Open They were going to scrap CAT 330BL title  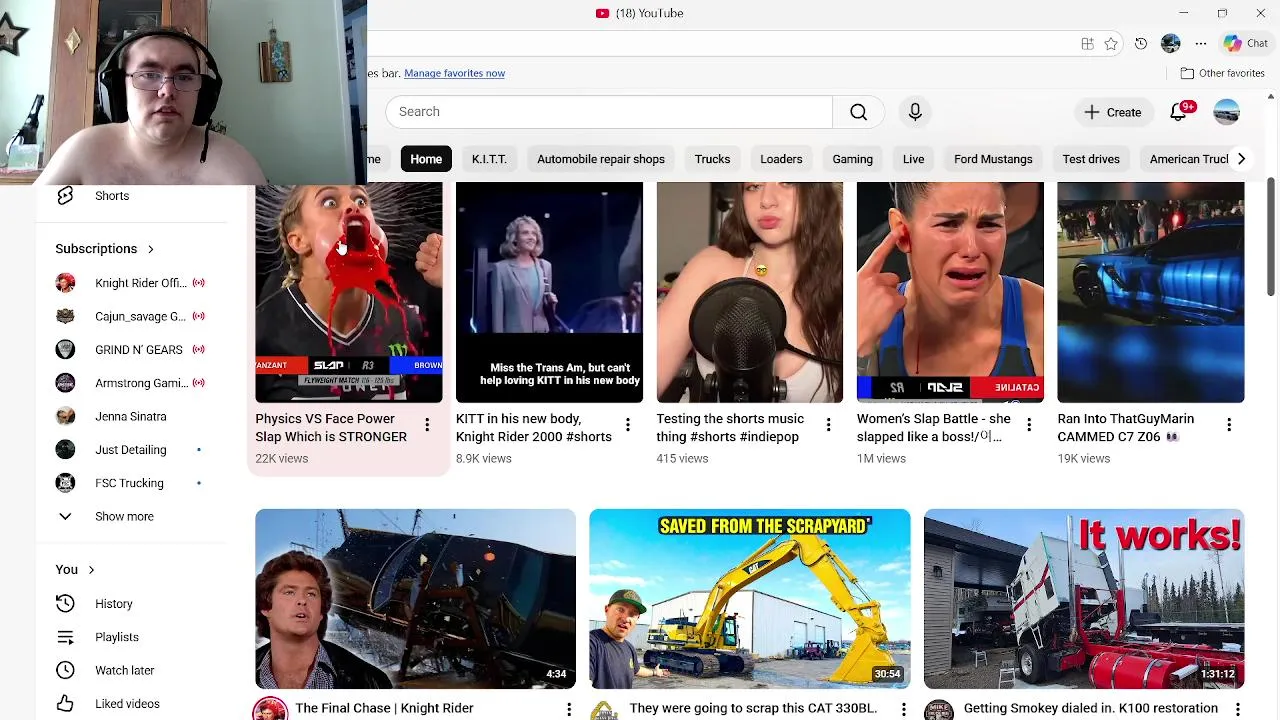coord(753,708)
